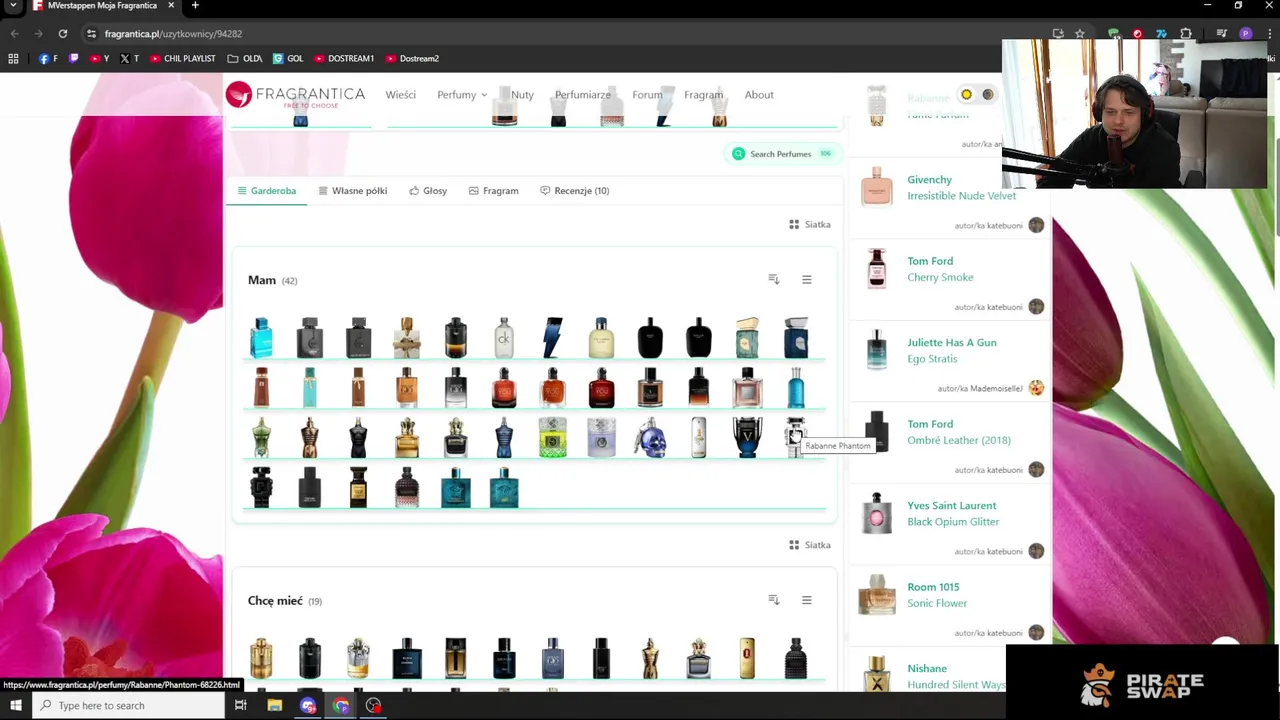1280x720 pixels.
Task: Open sort options for Chcę mieć shelf
Action: [774, 600]
